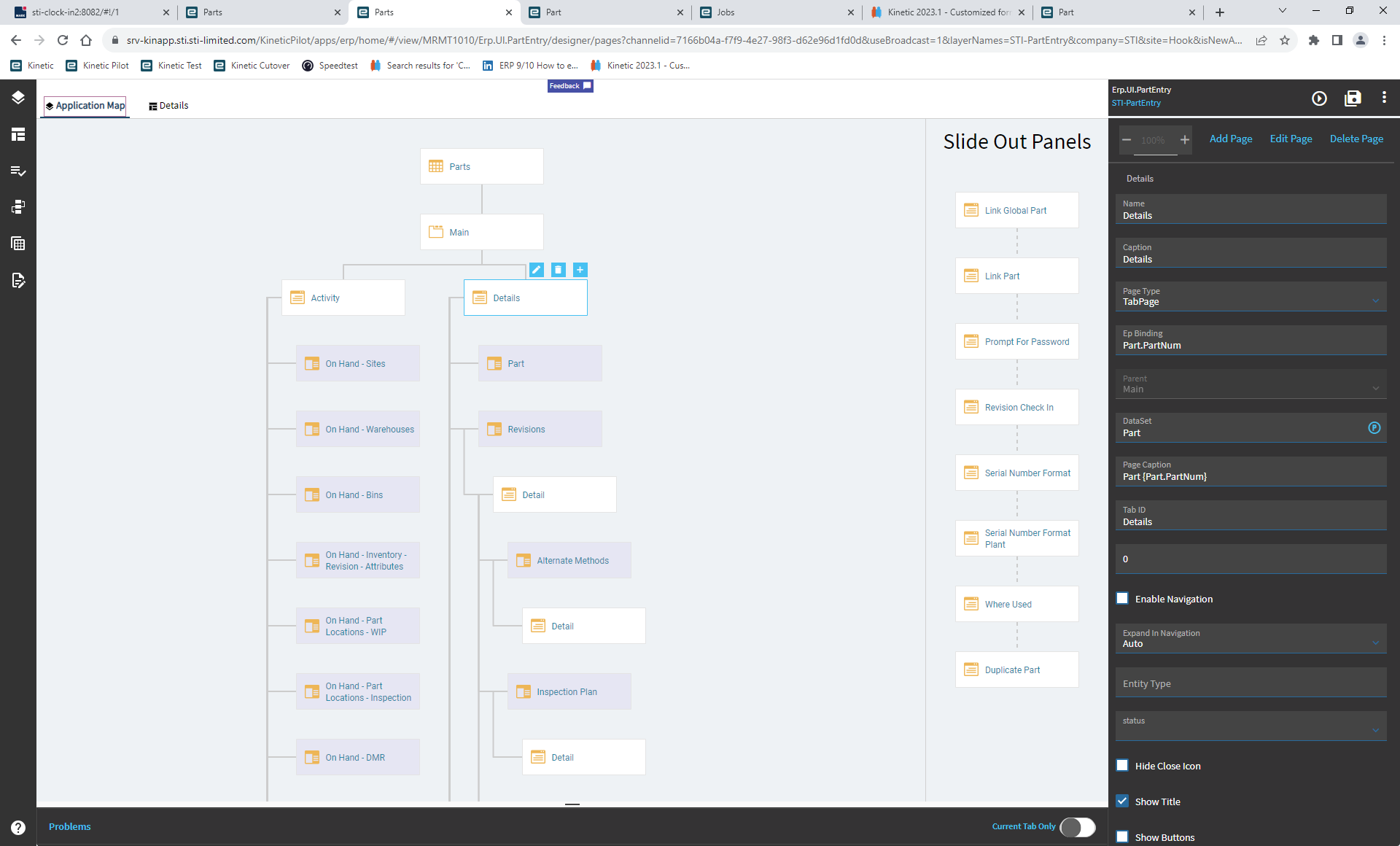Click browser back arrow
Image resolution: width=1400 pixels, height=846 pixels.
pos(16,40)
